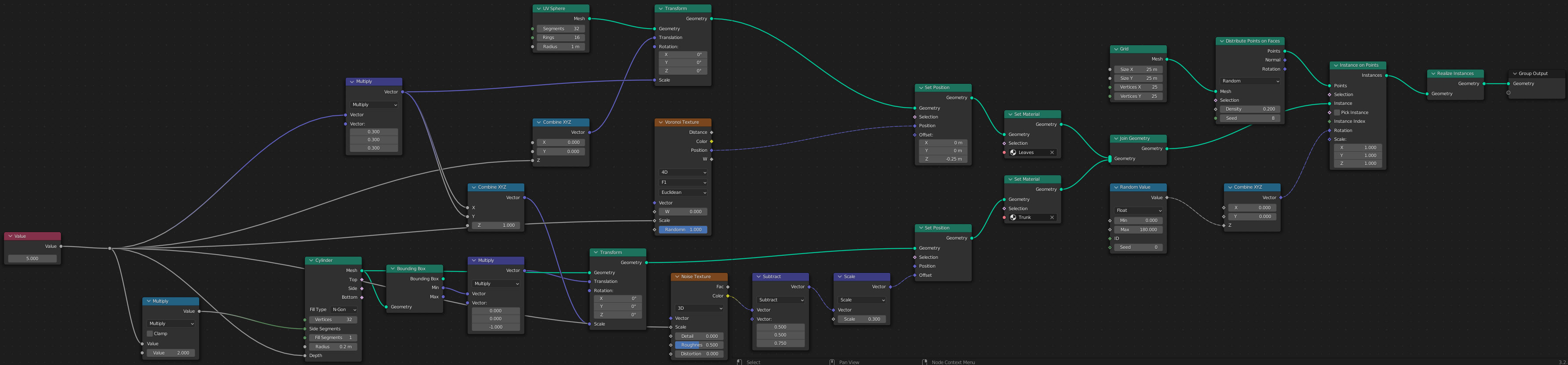Click the Noise Distortion field
Viewport: 1568px width, 365px height.
tap(699, 354)
